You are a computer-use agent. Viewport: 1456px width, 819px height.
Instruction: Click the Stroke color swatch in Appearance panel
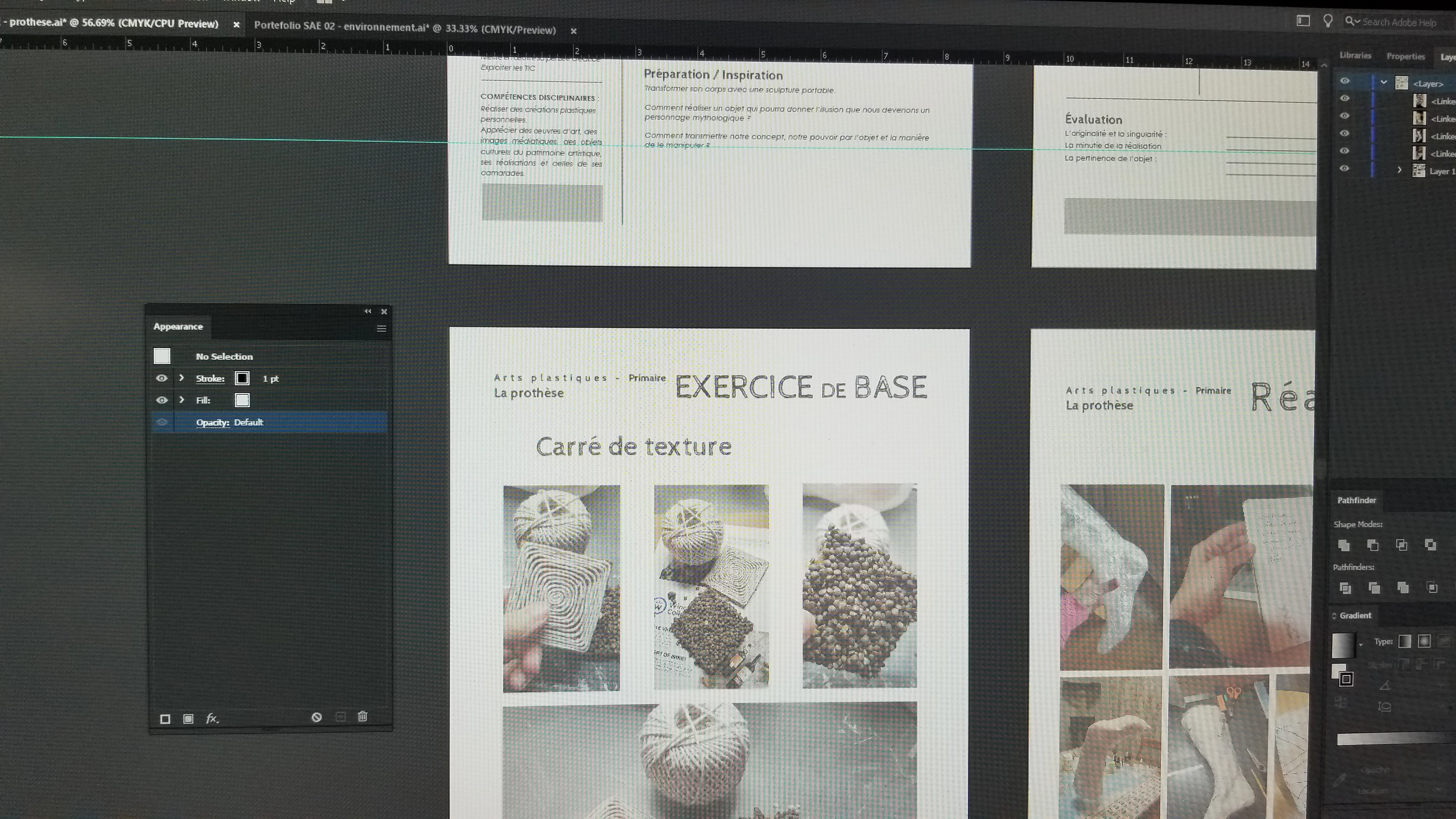(x=242, y=378)
